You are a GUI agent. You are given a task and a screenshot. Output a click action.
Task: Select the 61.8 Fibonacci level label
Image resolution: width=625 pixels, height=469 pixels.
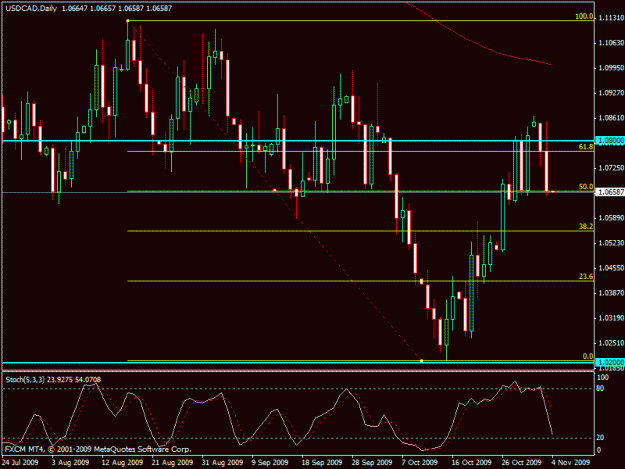[x=586, y=147]
